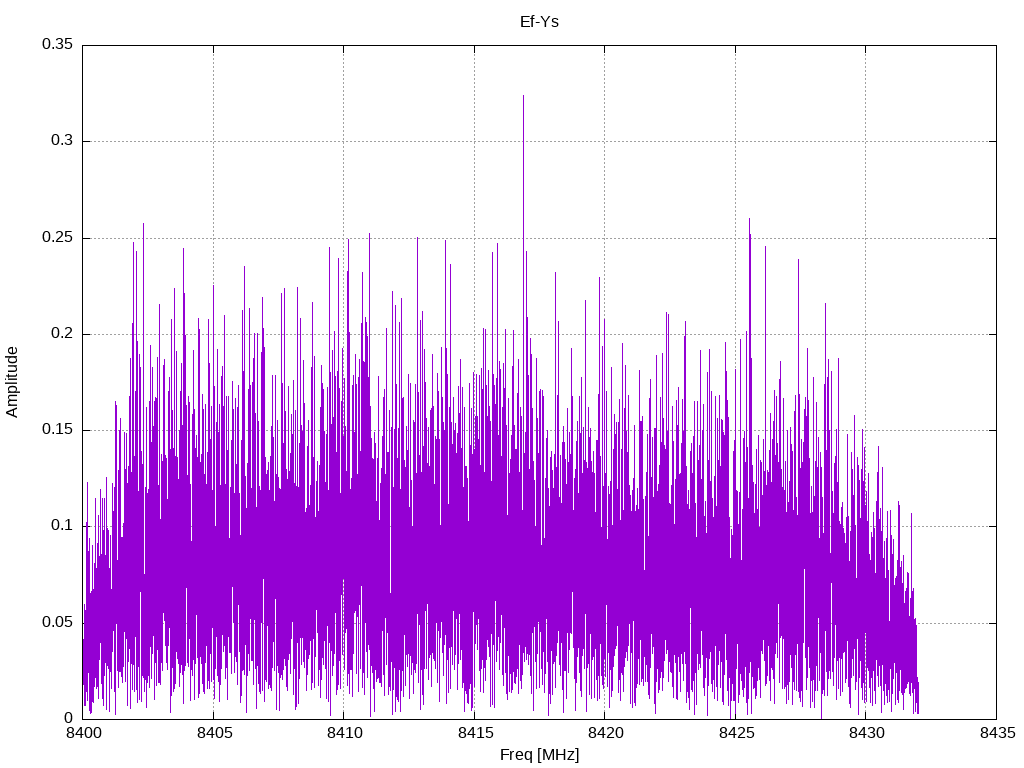Click the plot title "Ef-Ys"
This screenshot has width=1024, height=768.
tap(539, 22)
